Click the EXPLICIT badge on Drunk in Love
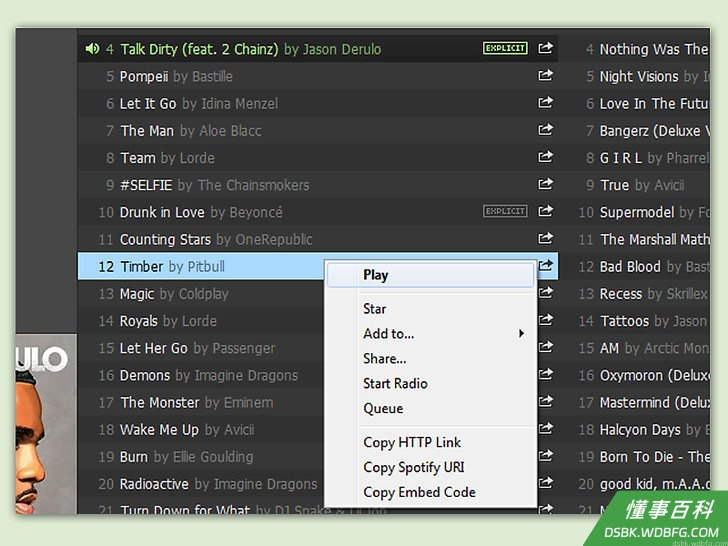This screenshot has width=728, height=546. 505,211
